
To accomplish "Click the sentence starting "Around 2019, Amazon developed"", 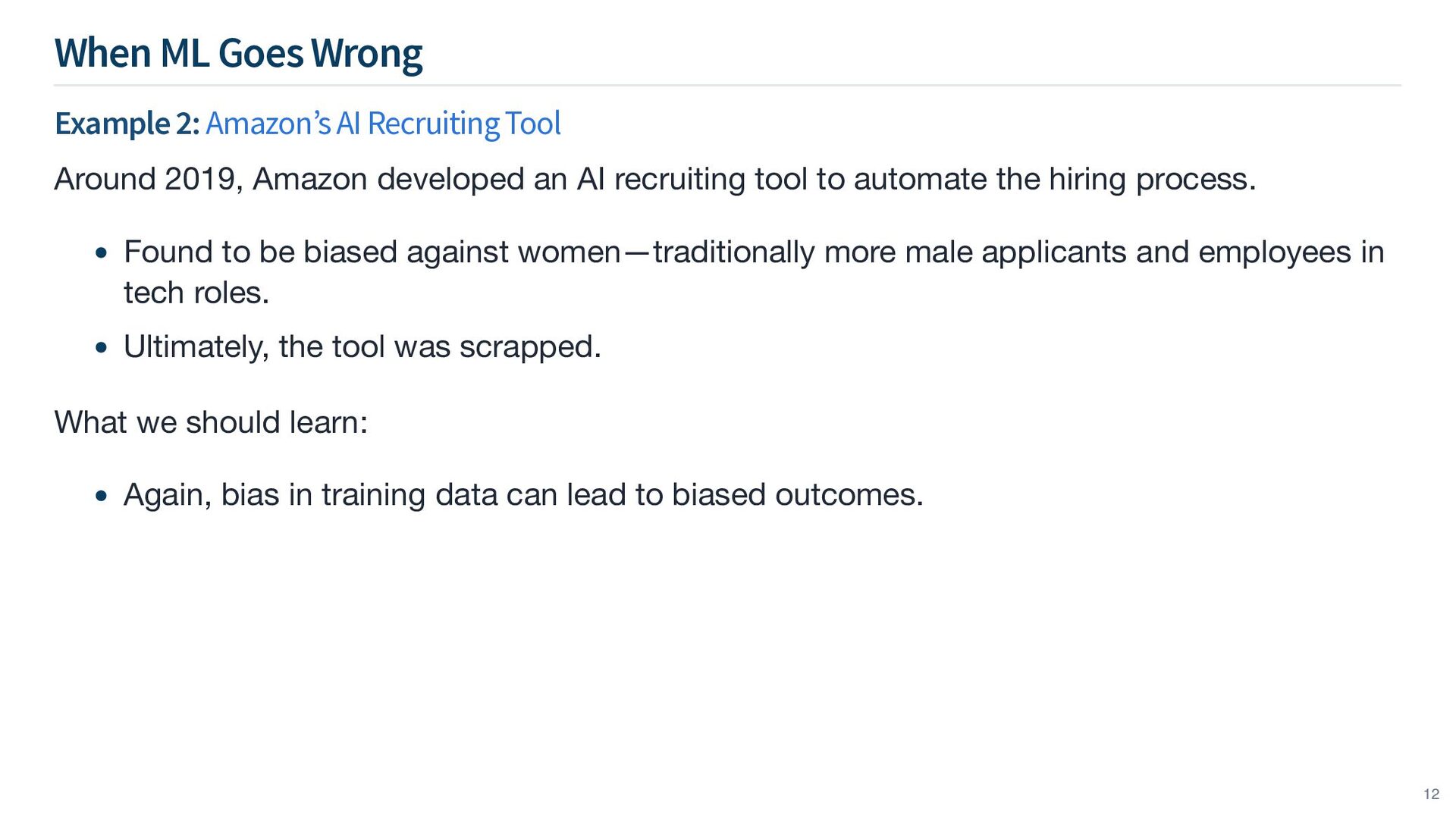I will pos(655,179).
